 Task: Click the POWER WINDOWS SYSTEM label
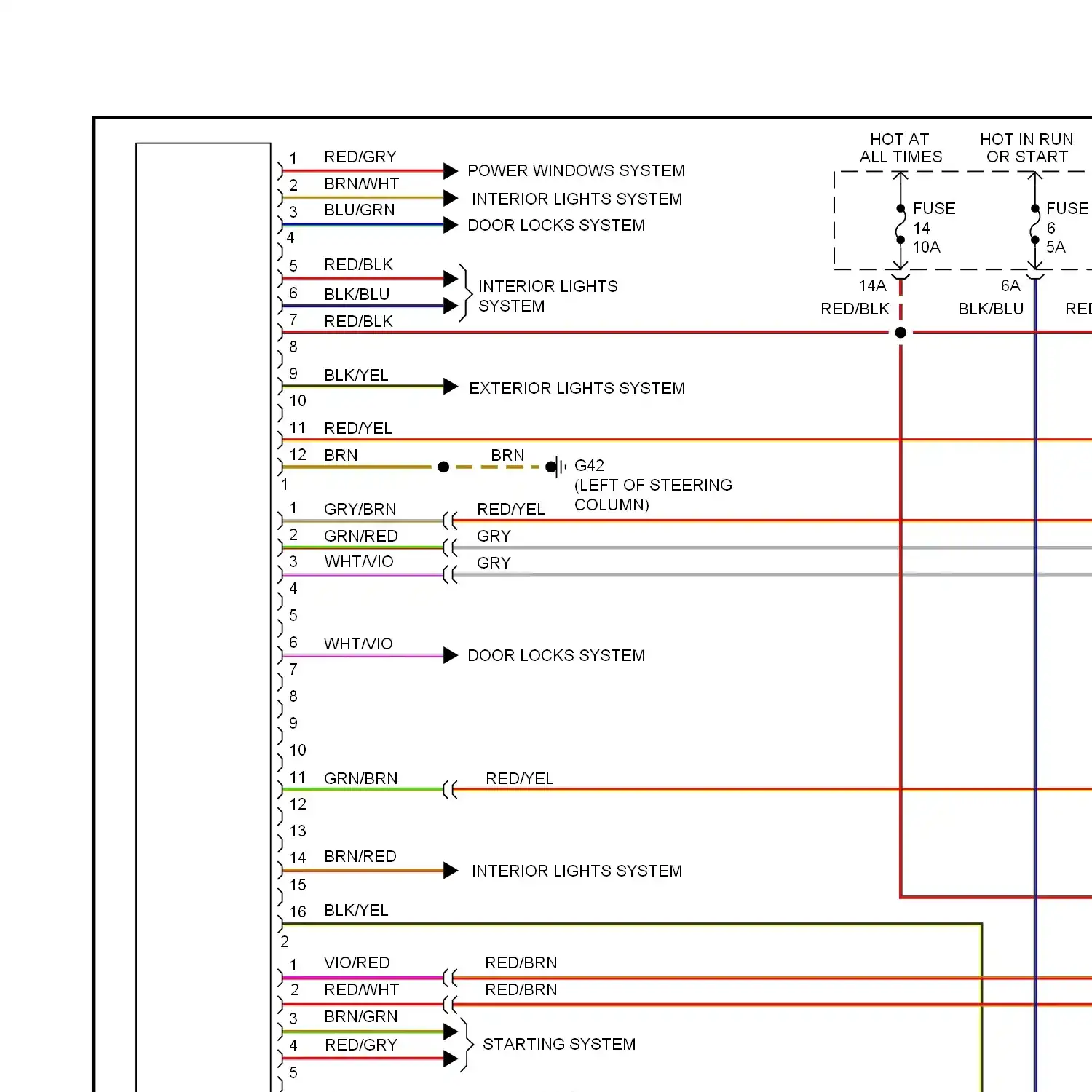click(576, 170)
